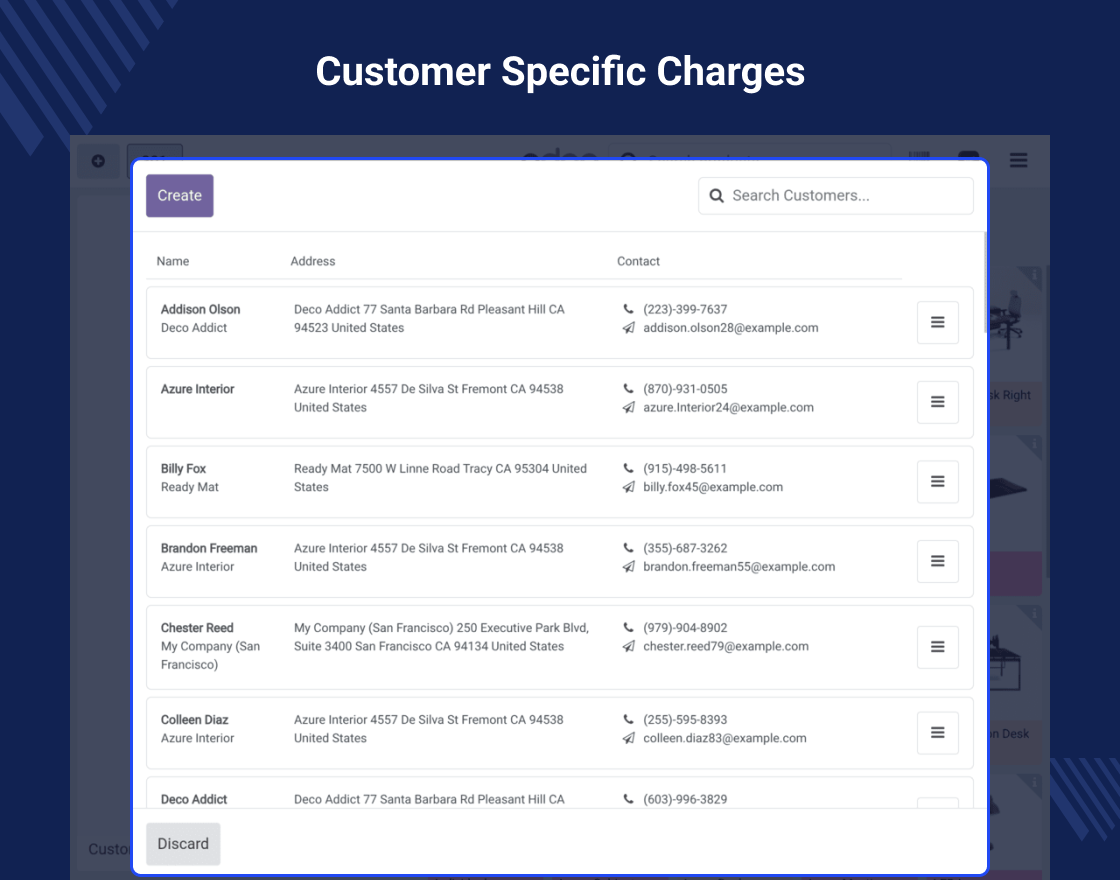Click the hamburger menu in top bar
The image size is (1120, 880).
[x=1018, y=160]
